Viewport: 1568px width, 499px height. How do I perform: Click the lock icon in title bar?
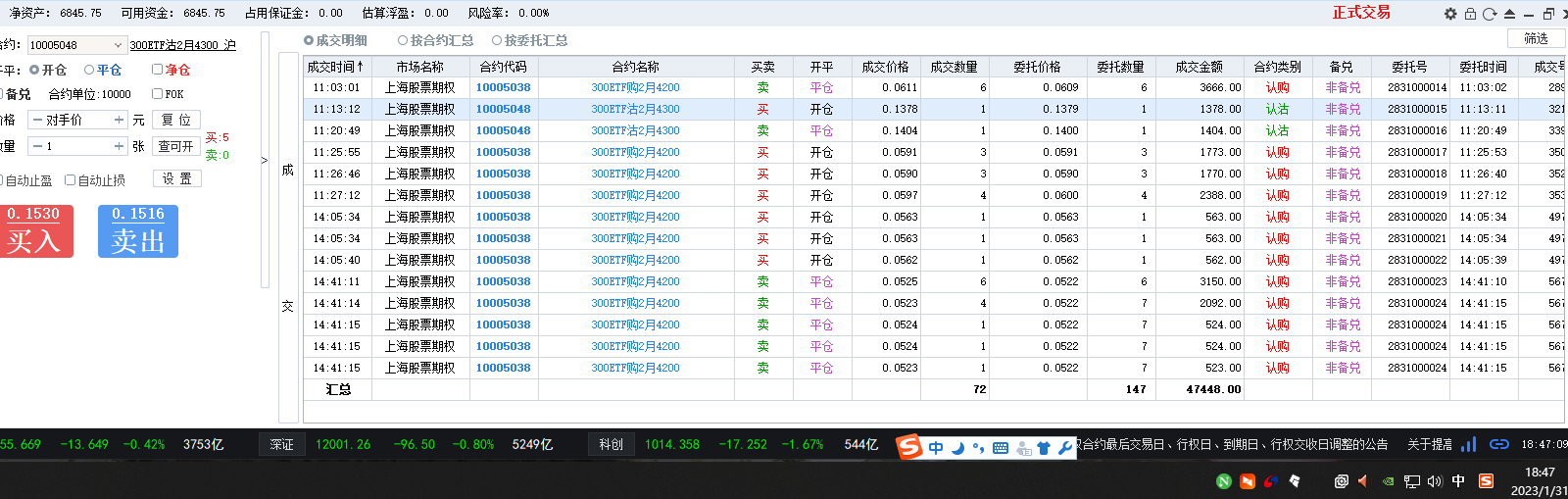click(x=1470, y=14)
